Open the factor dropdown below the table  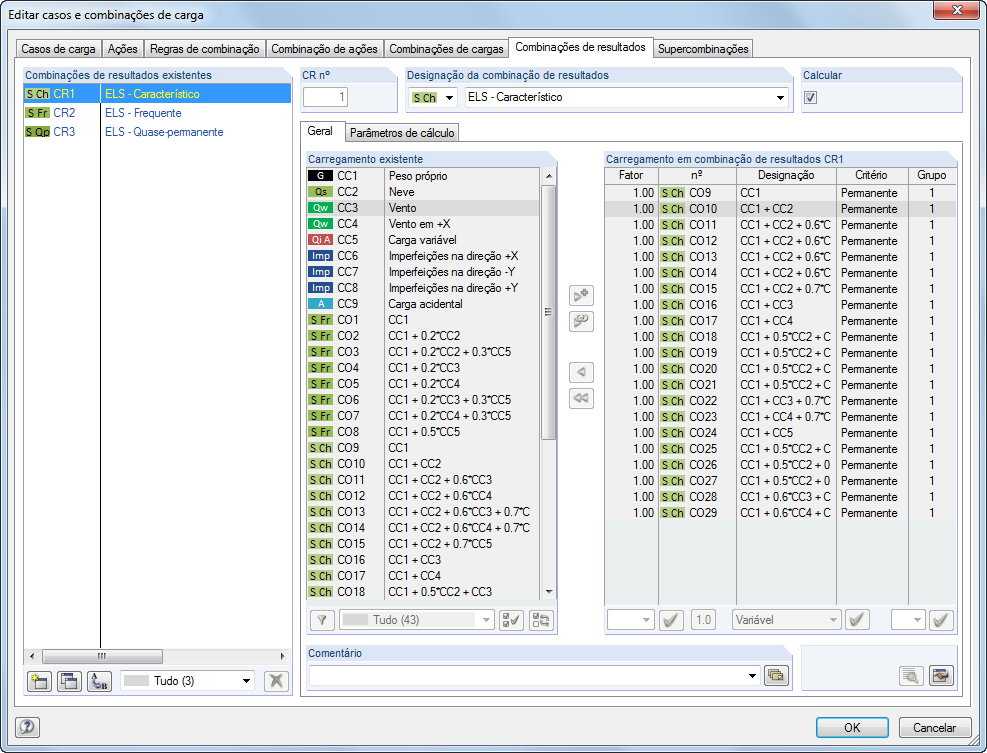[x=646, y=620]
